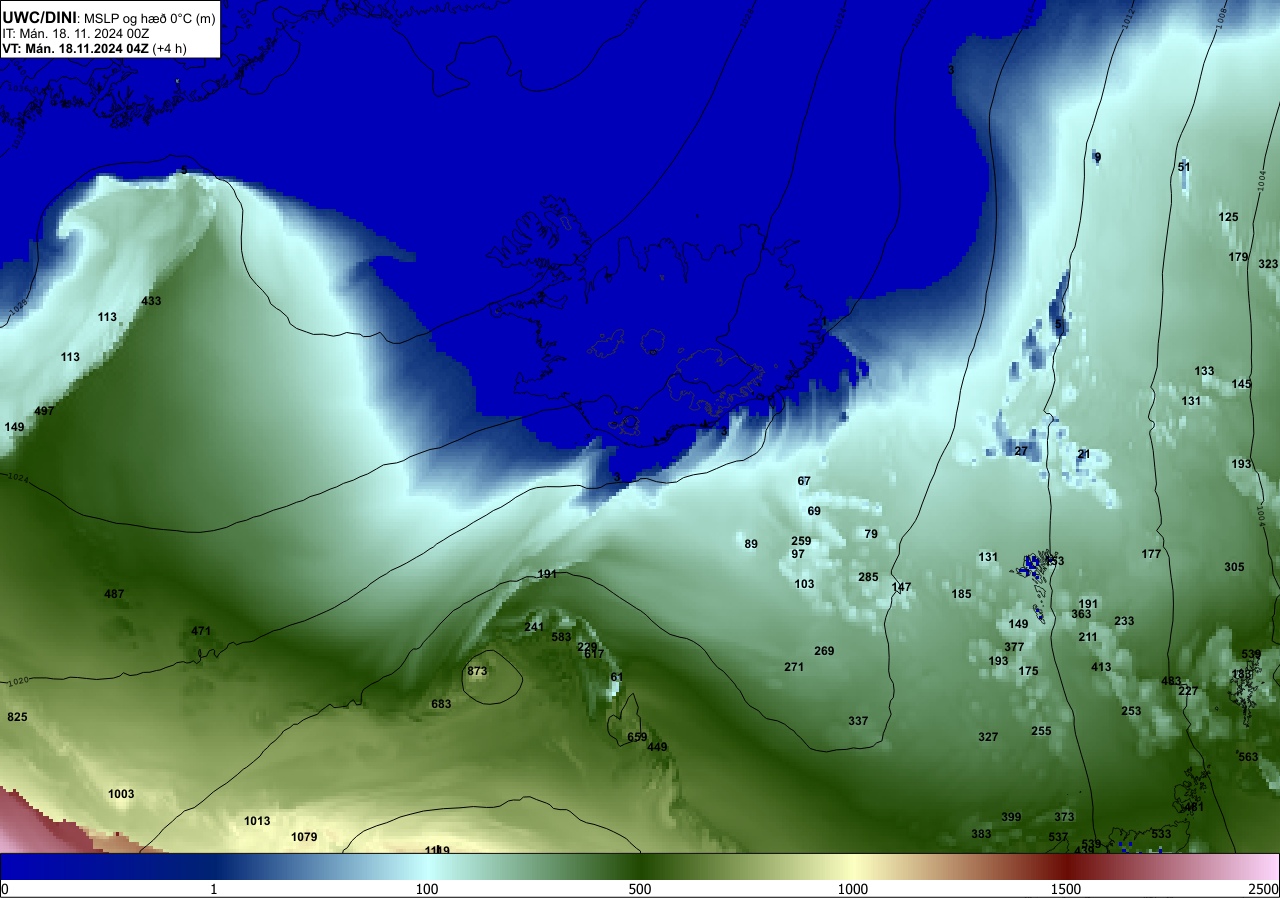Click the map value '873' inside the closed contour

pyautogui.click(x=477, y=671)
